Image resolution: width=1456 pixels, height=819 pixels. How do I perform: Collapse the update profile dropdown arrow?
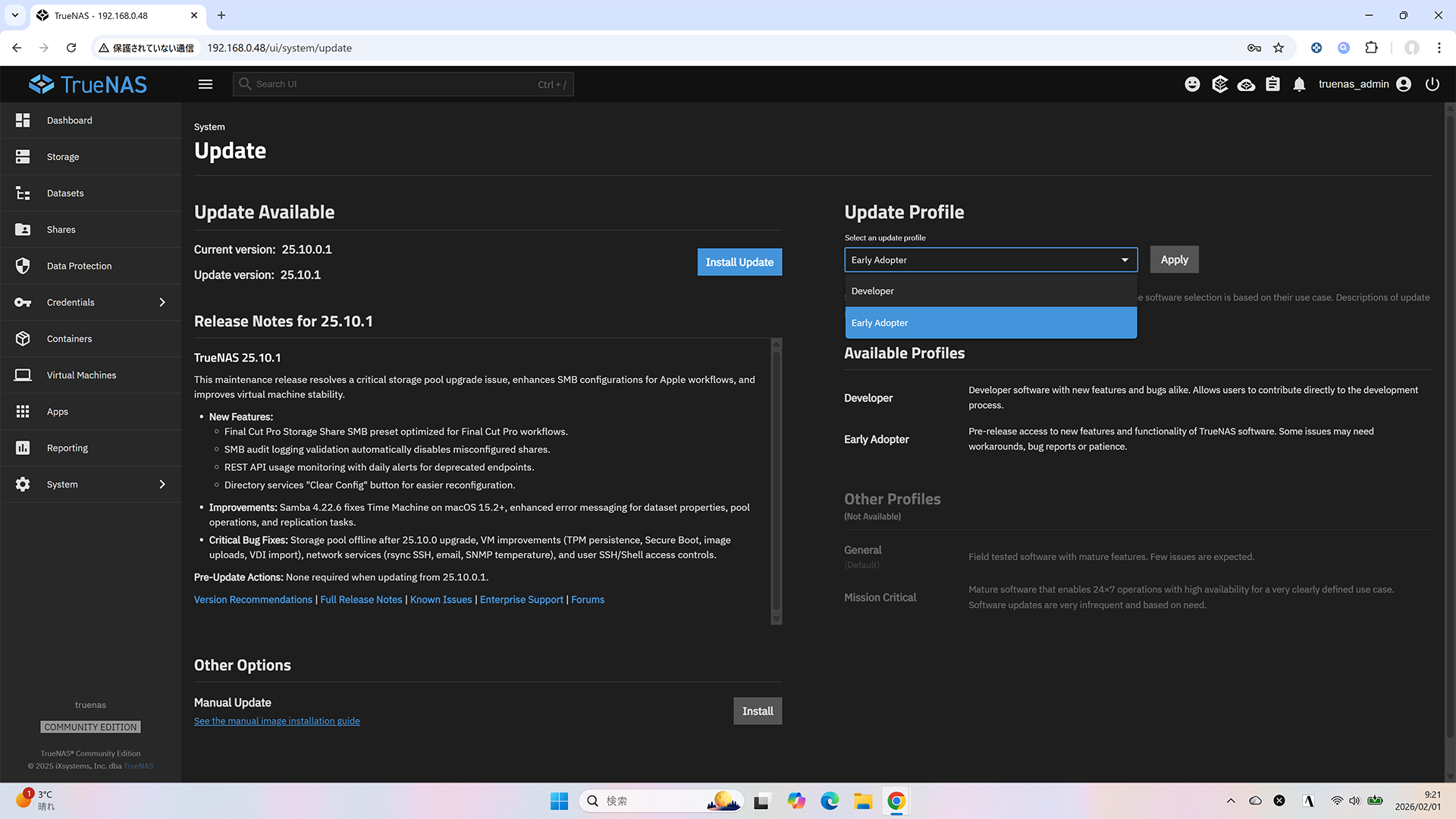point(1125,260)
